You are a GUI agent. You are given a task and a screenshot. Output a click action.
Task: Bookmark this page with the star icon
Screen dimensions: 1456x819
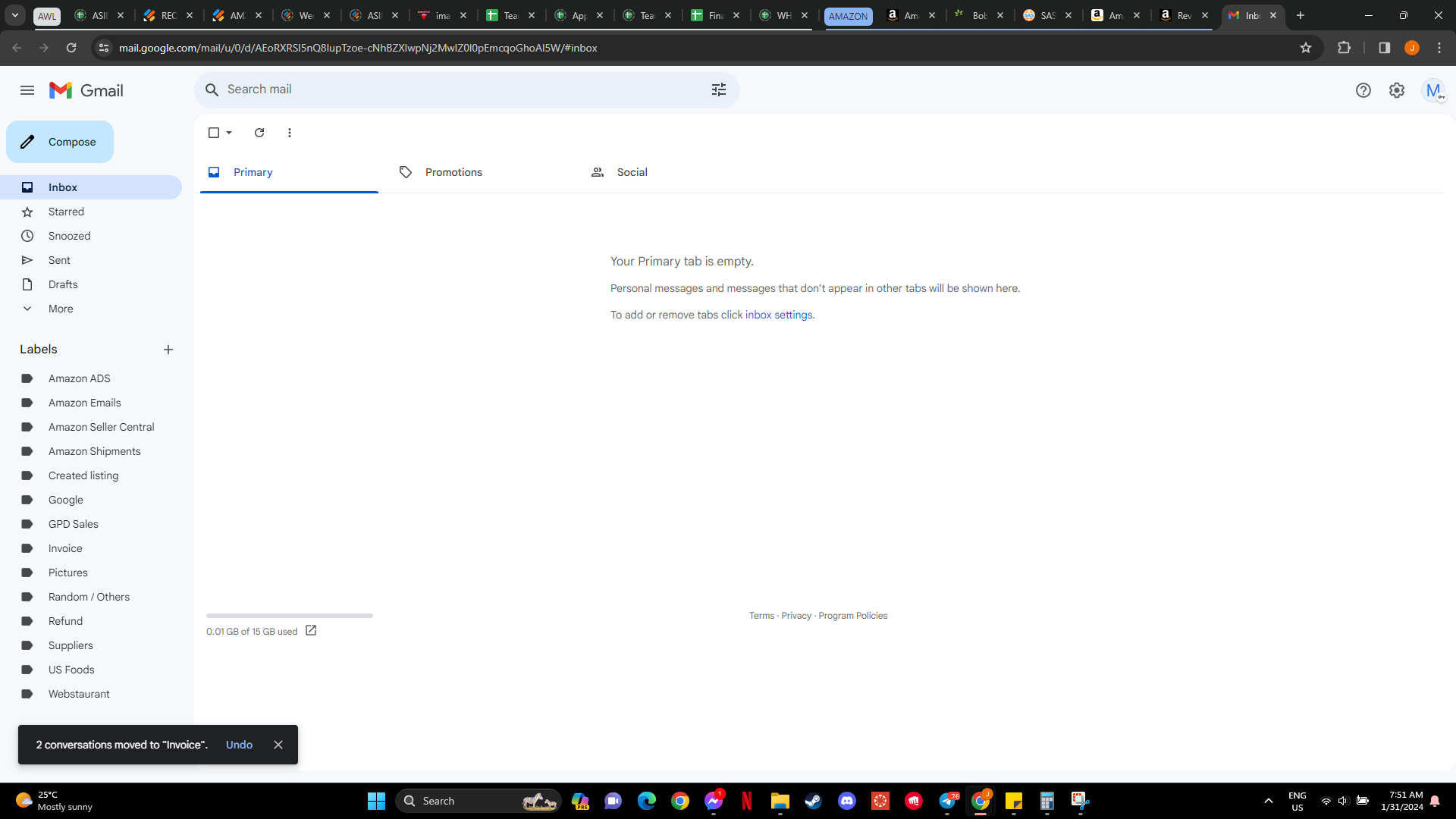click(x=1306, y=48)
